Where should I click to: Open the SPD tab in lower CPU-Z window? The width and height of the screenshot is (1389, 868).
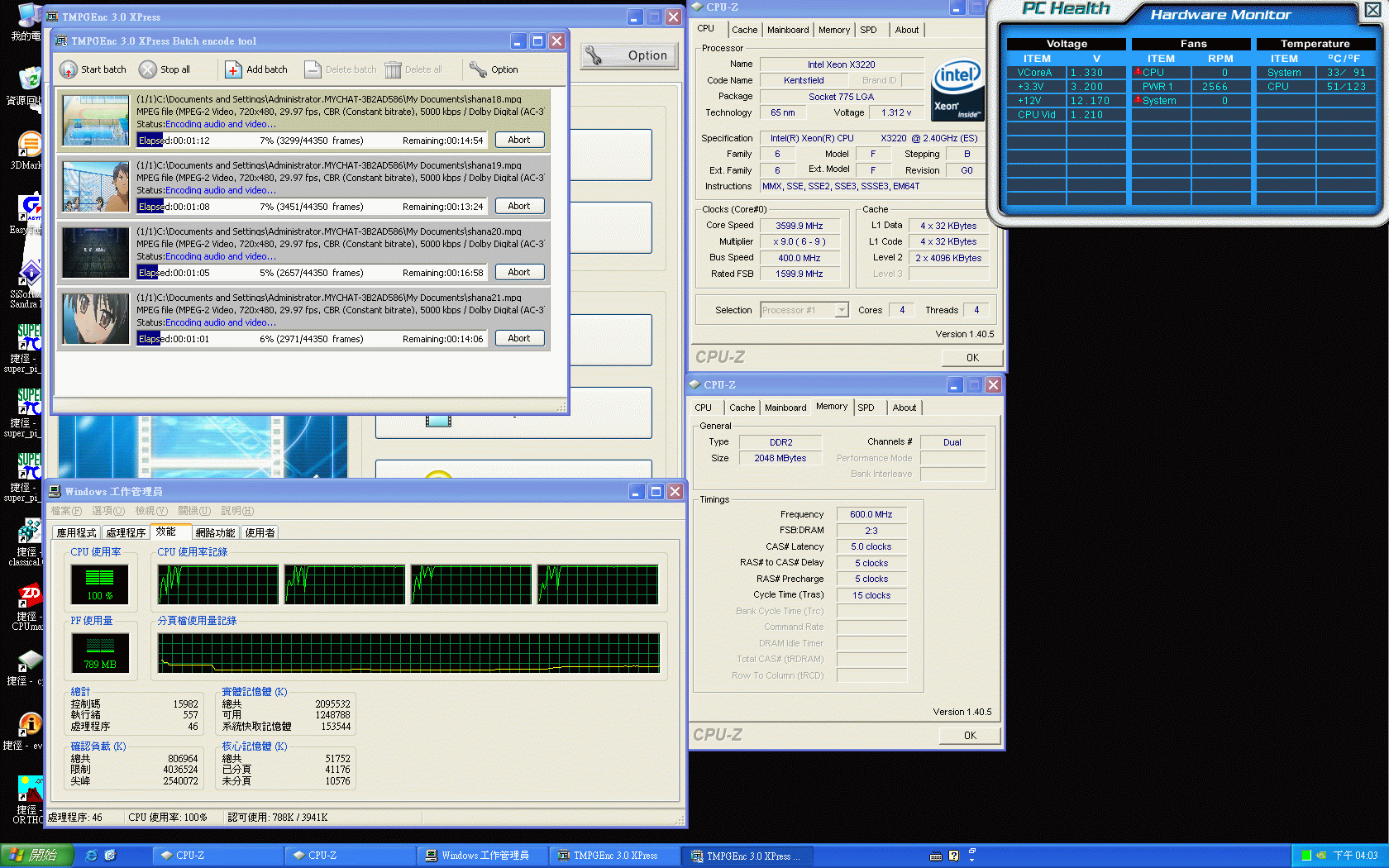pyautogui.click(x=866, y=408)
